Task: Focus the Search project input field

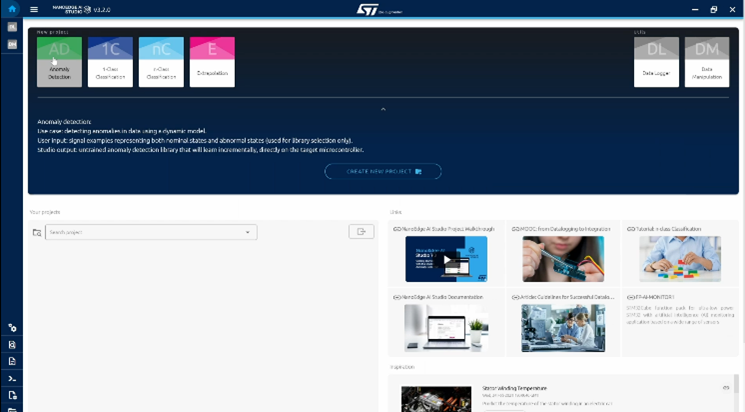Action: [x=151, y=232]
